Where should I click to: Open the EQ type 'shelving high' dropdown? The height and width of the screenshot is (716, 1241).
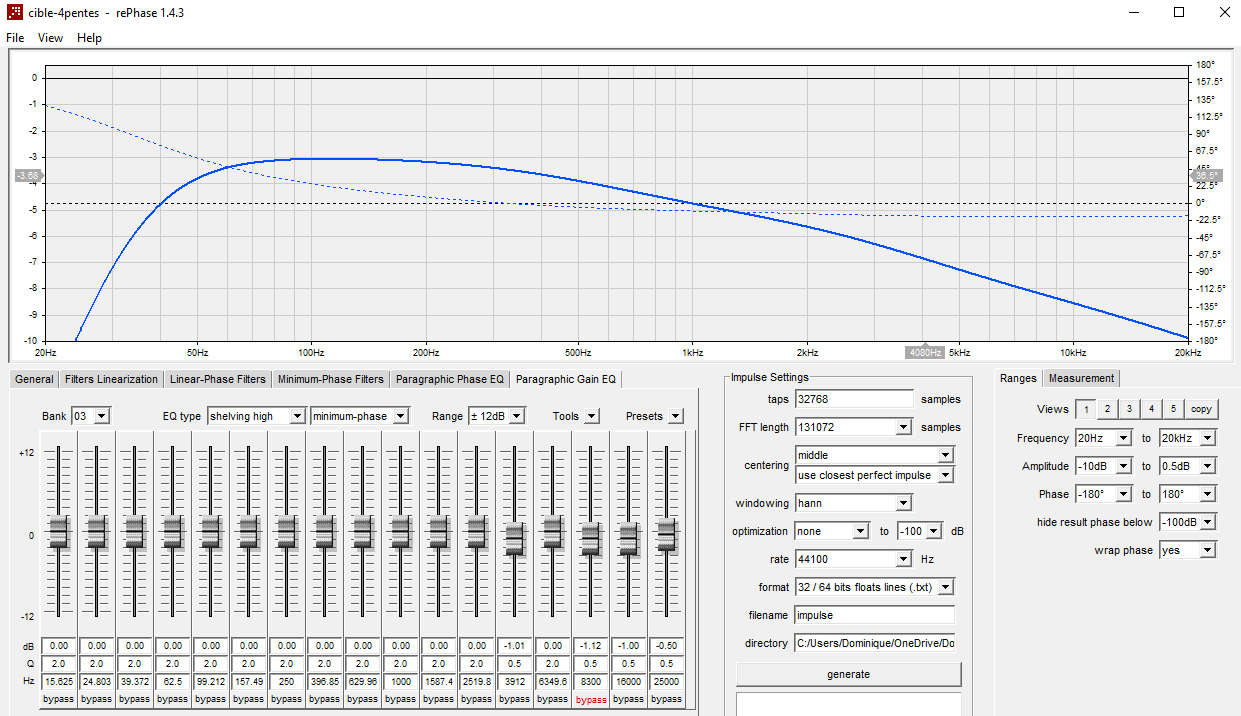297,416
